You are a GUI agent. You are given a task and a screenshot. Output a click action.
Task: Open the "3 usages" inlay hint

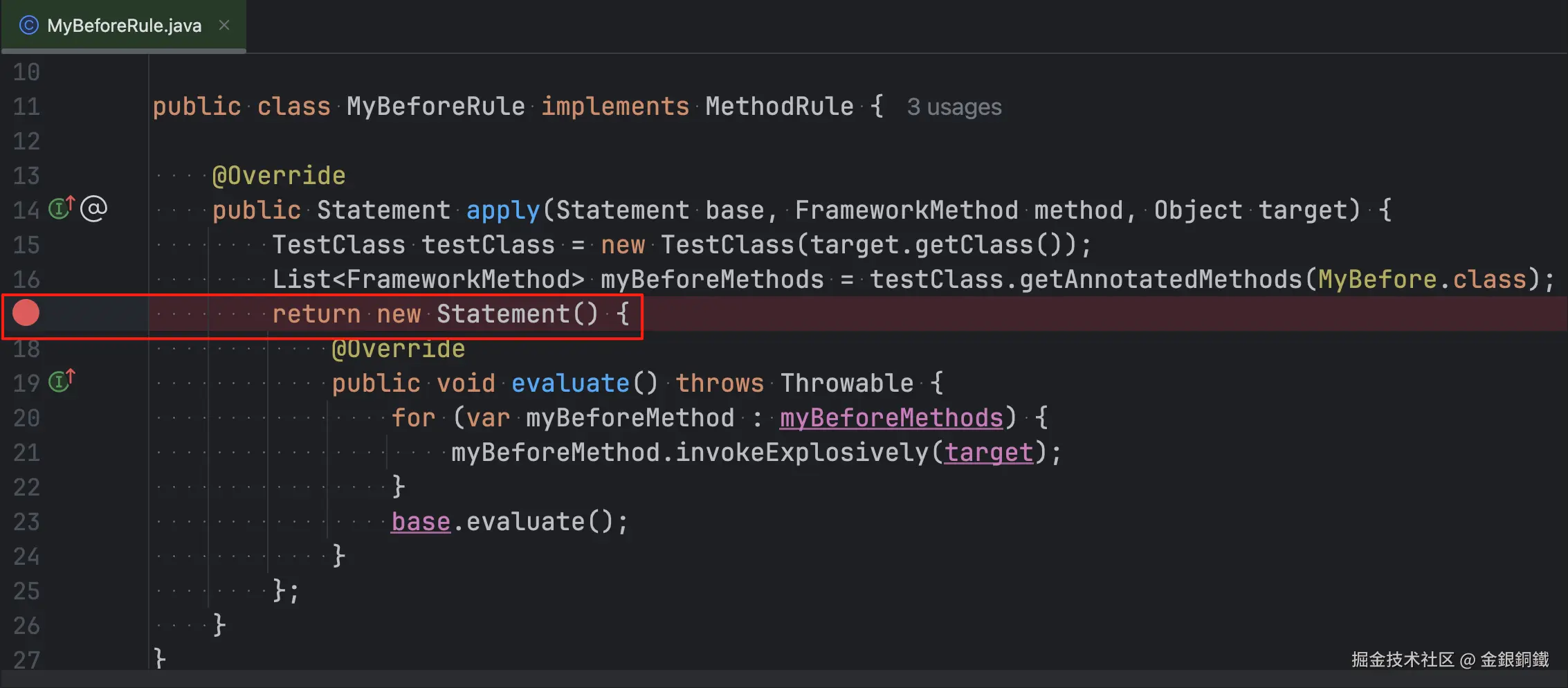[954, 107]
